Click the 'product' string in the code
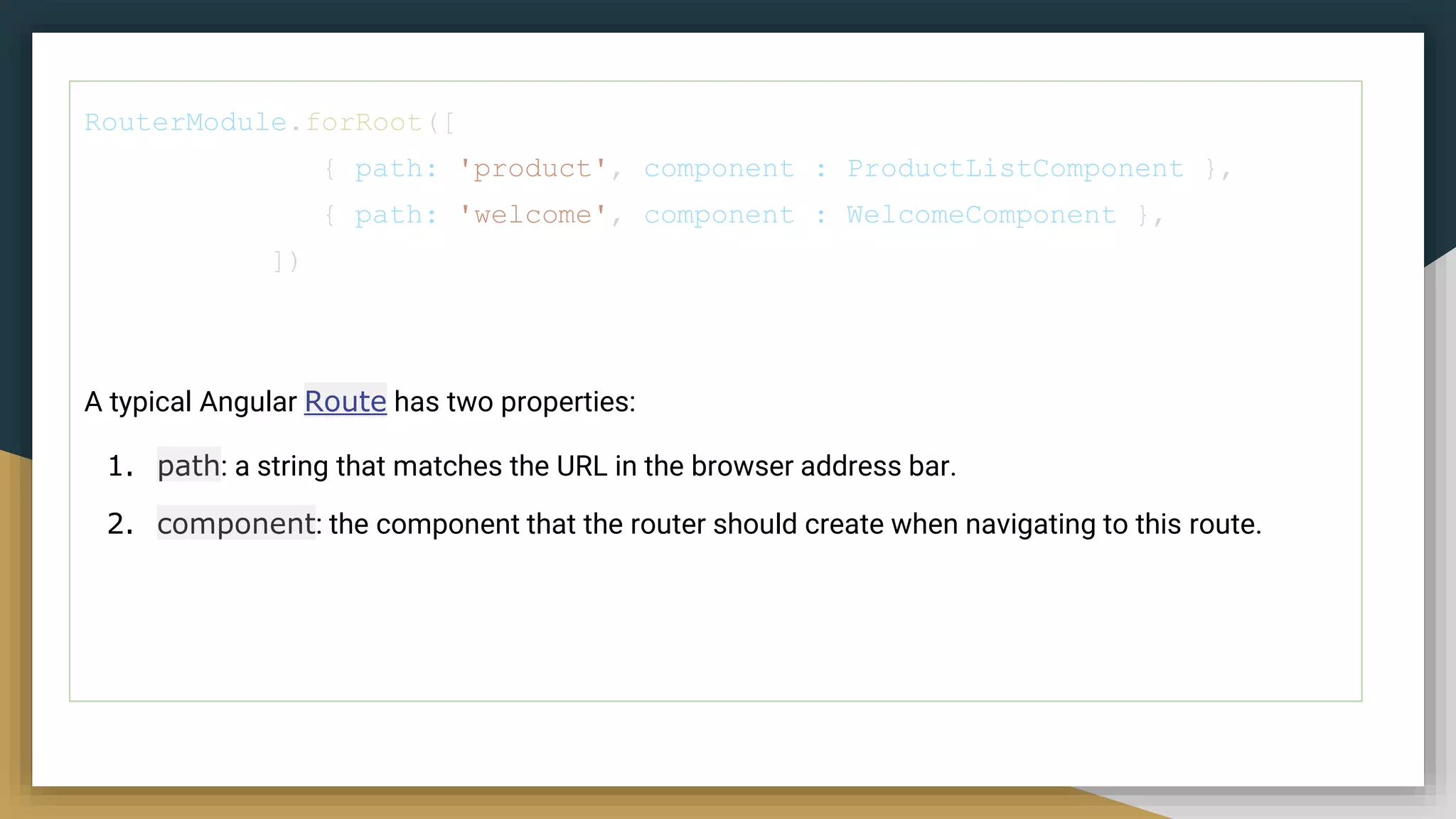1456x819 pixels. point(532,168)
